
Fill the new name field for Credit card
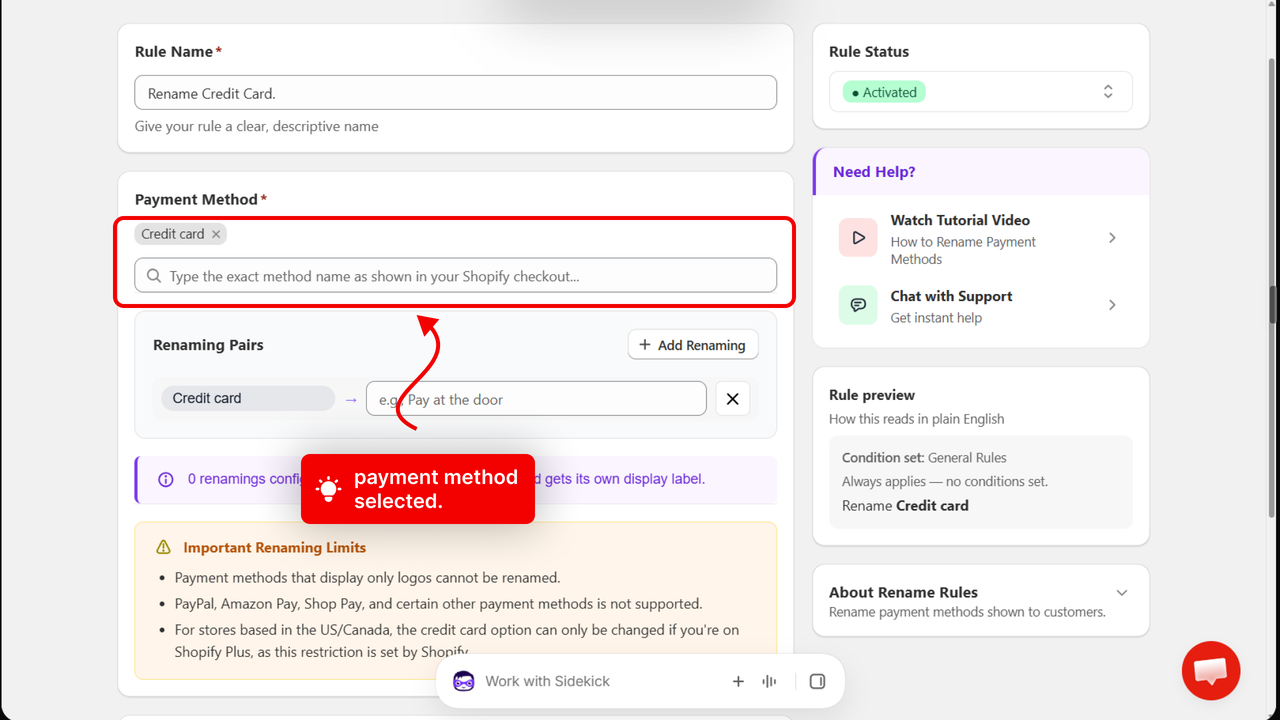click(x=536, y=399)
